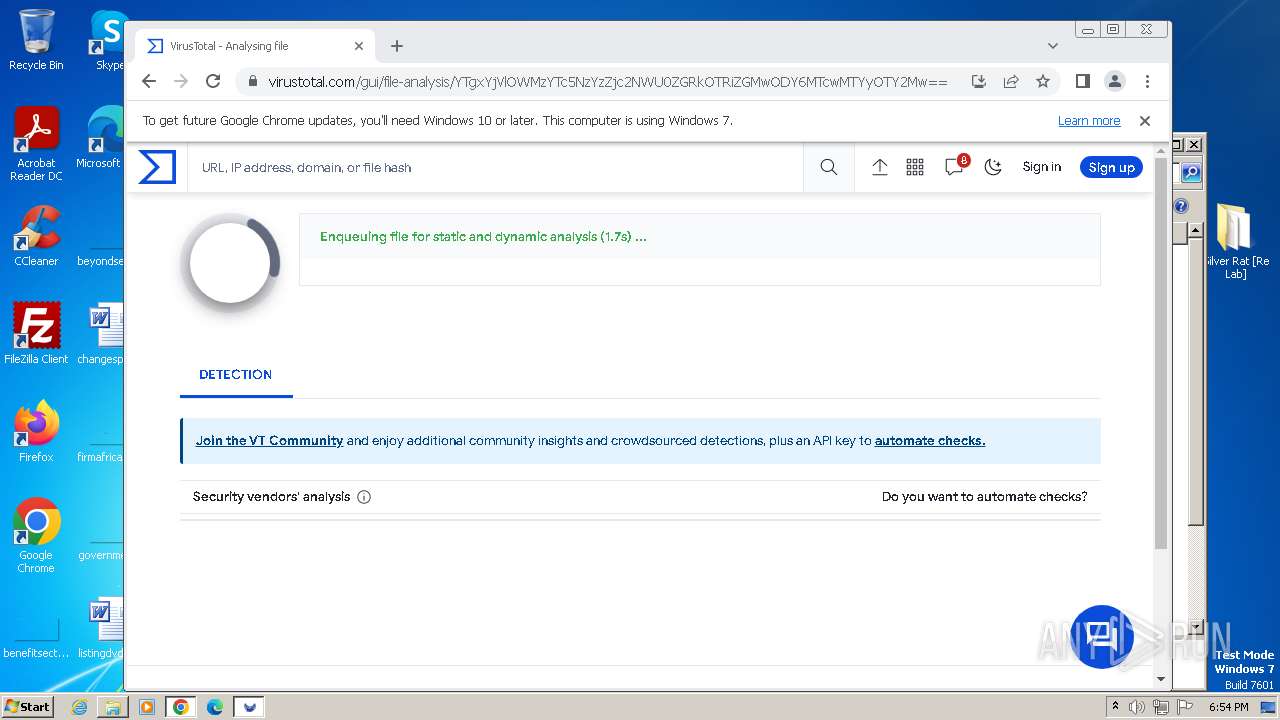This screenshot has width=1280, height=720.
Task: Toggle Chrome side panel icon
Action: tap(1082, 81)
